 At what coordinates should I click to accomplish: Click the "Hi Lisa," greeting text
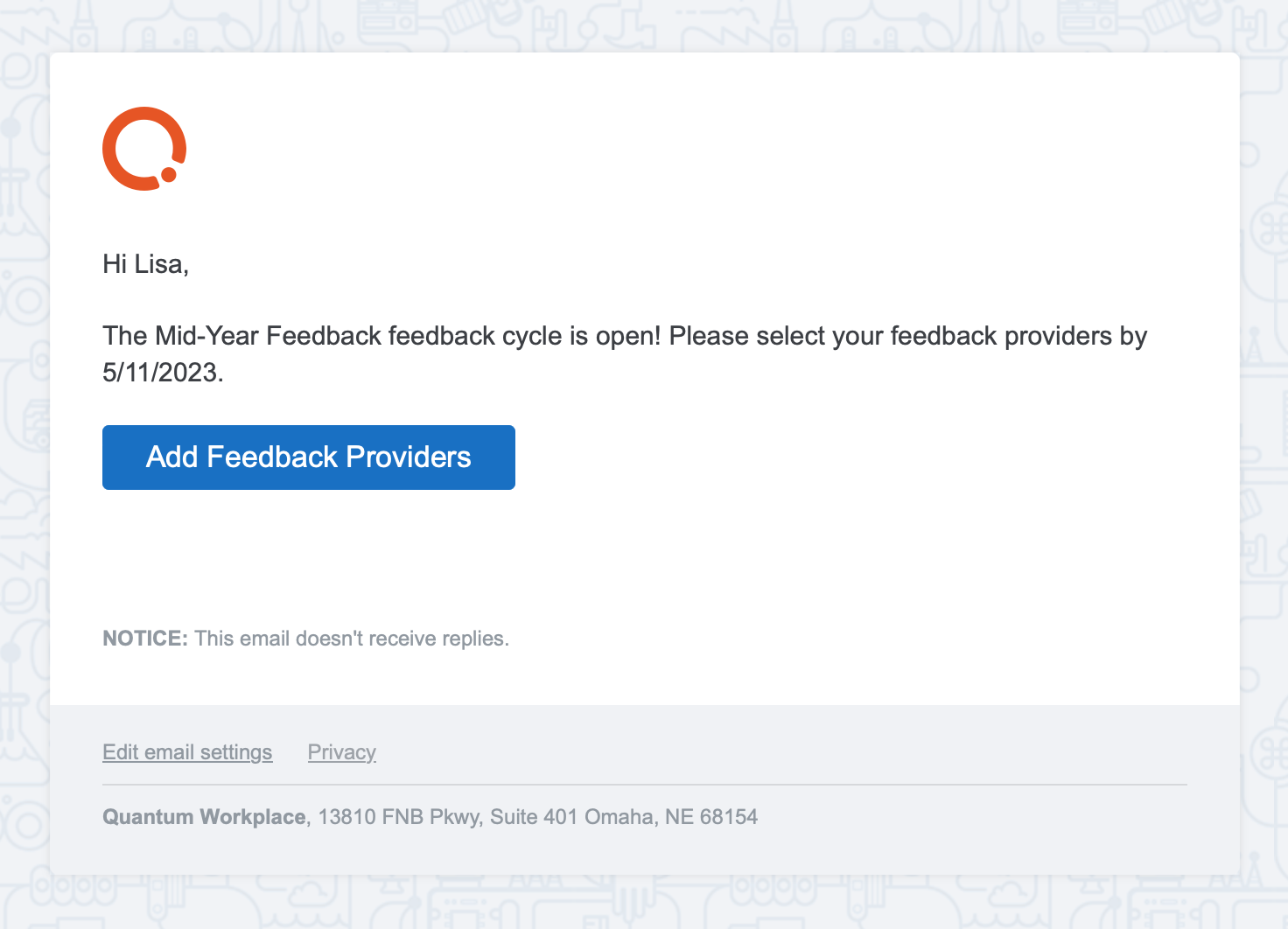146,264
